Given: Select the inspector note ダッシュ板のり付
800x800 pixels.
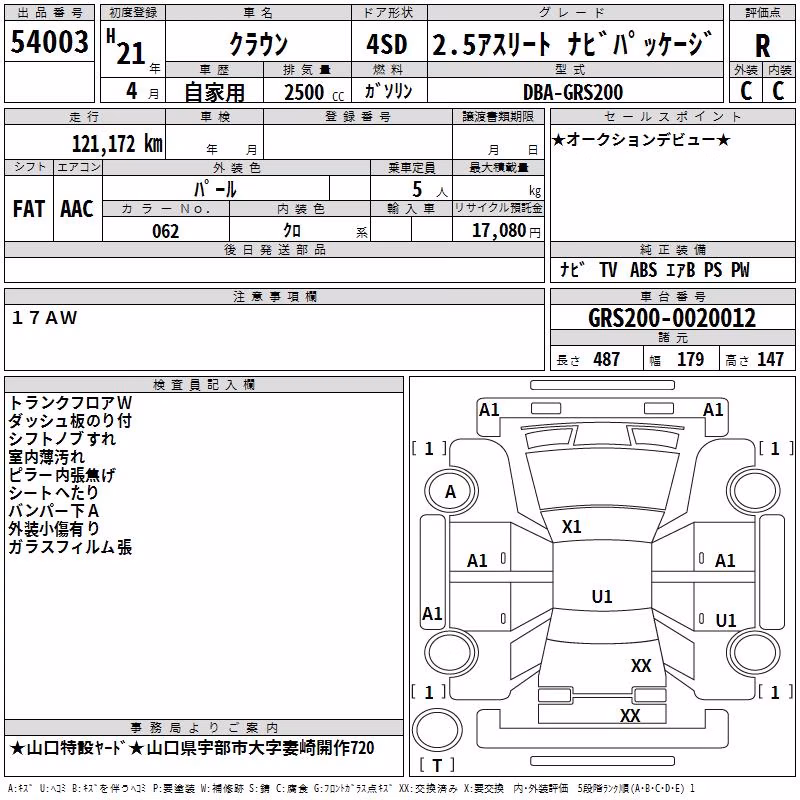Looking at the screenshot, I should (70, 420).
